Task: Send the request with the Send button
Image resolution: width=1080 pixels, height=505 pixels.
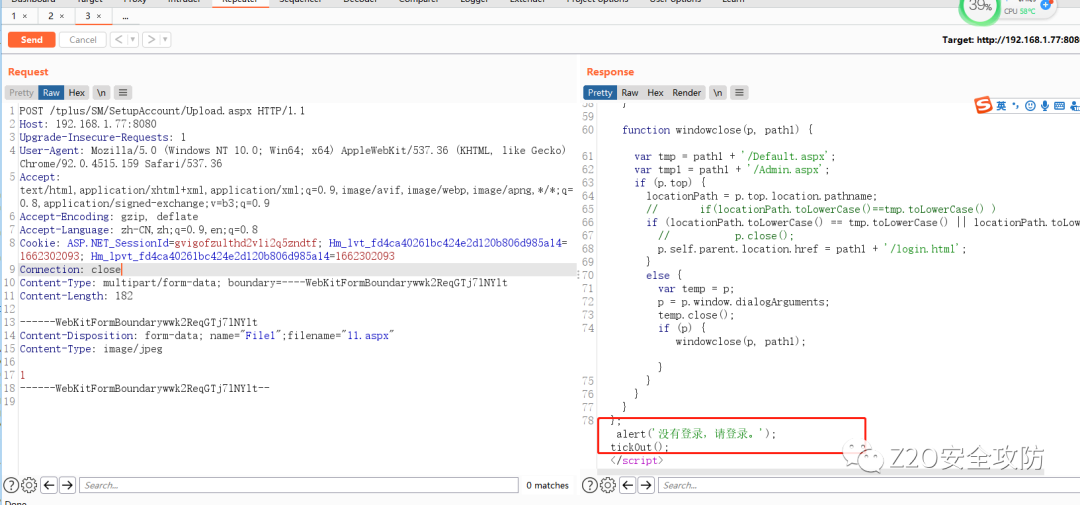Action: click(32, 40)
